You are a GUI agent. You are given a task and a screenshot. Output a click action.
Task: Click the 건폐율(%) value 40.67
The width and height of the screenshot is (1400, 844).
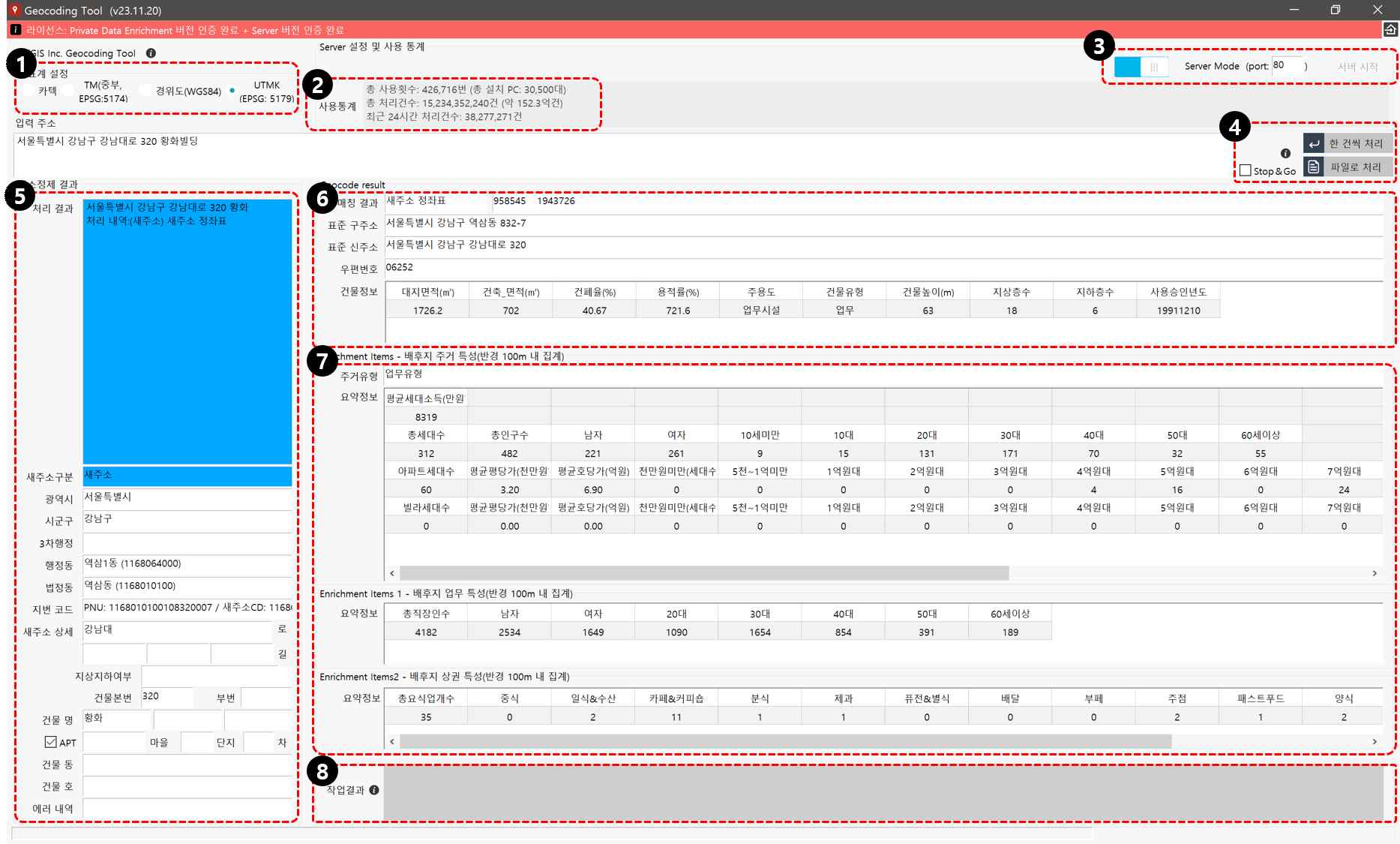tap(594, 311)
